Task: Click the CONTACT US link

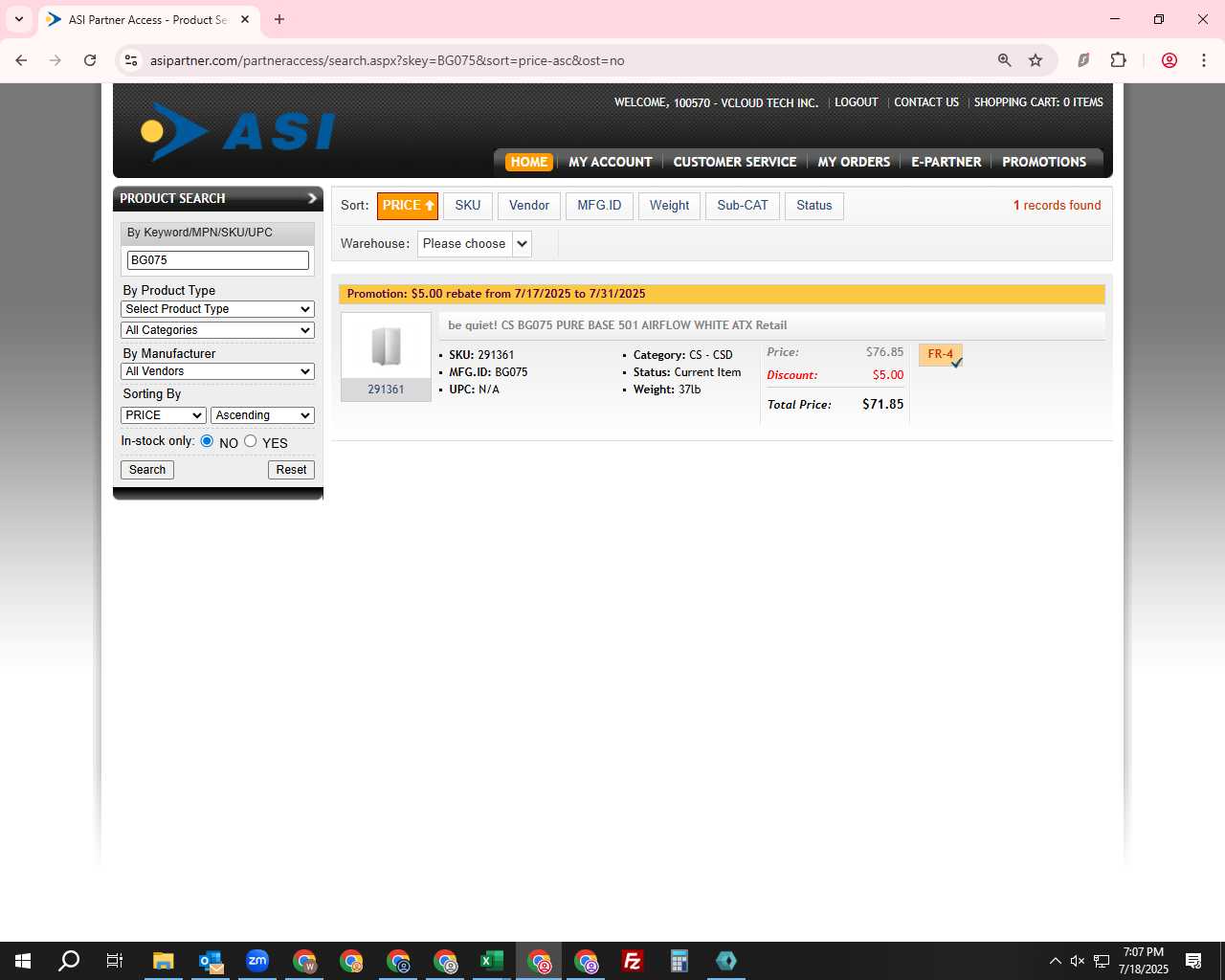Action: [x=926, y=102]
